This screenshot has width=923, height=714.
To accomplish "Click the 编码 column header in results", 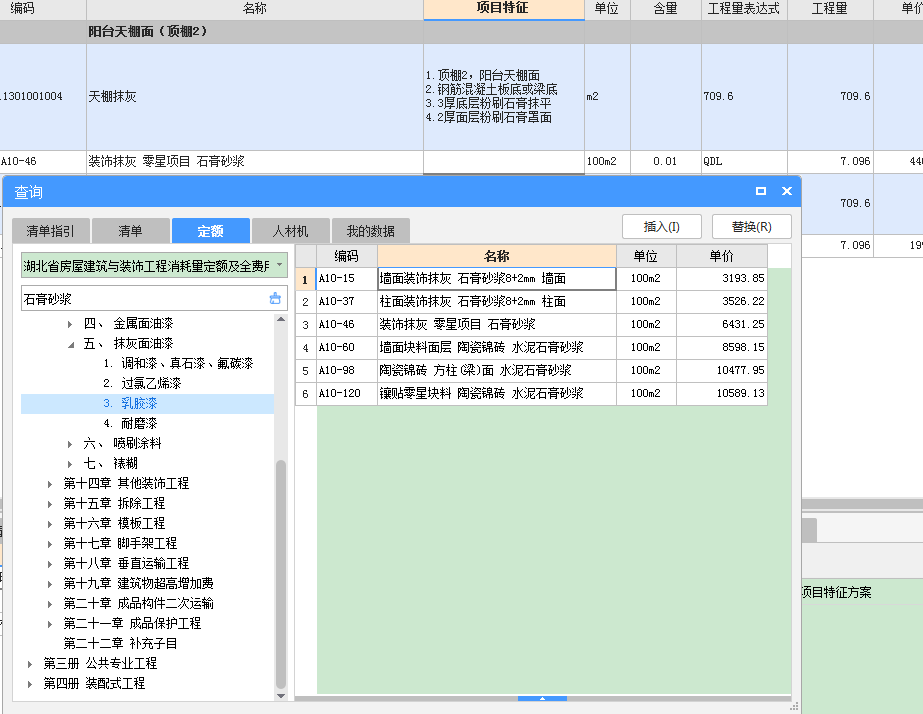I will [x=347, y=256].
